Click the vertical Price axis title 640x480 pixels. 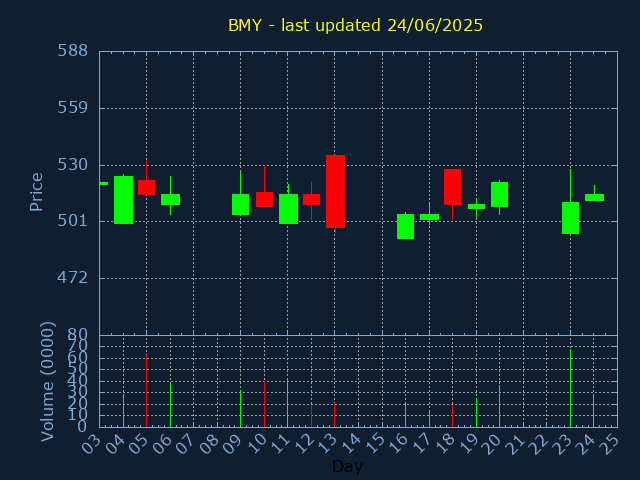point(36,192)
